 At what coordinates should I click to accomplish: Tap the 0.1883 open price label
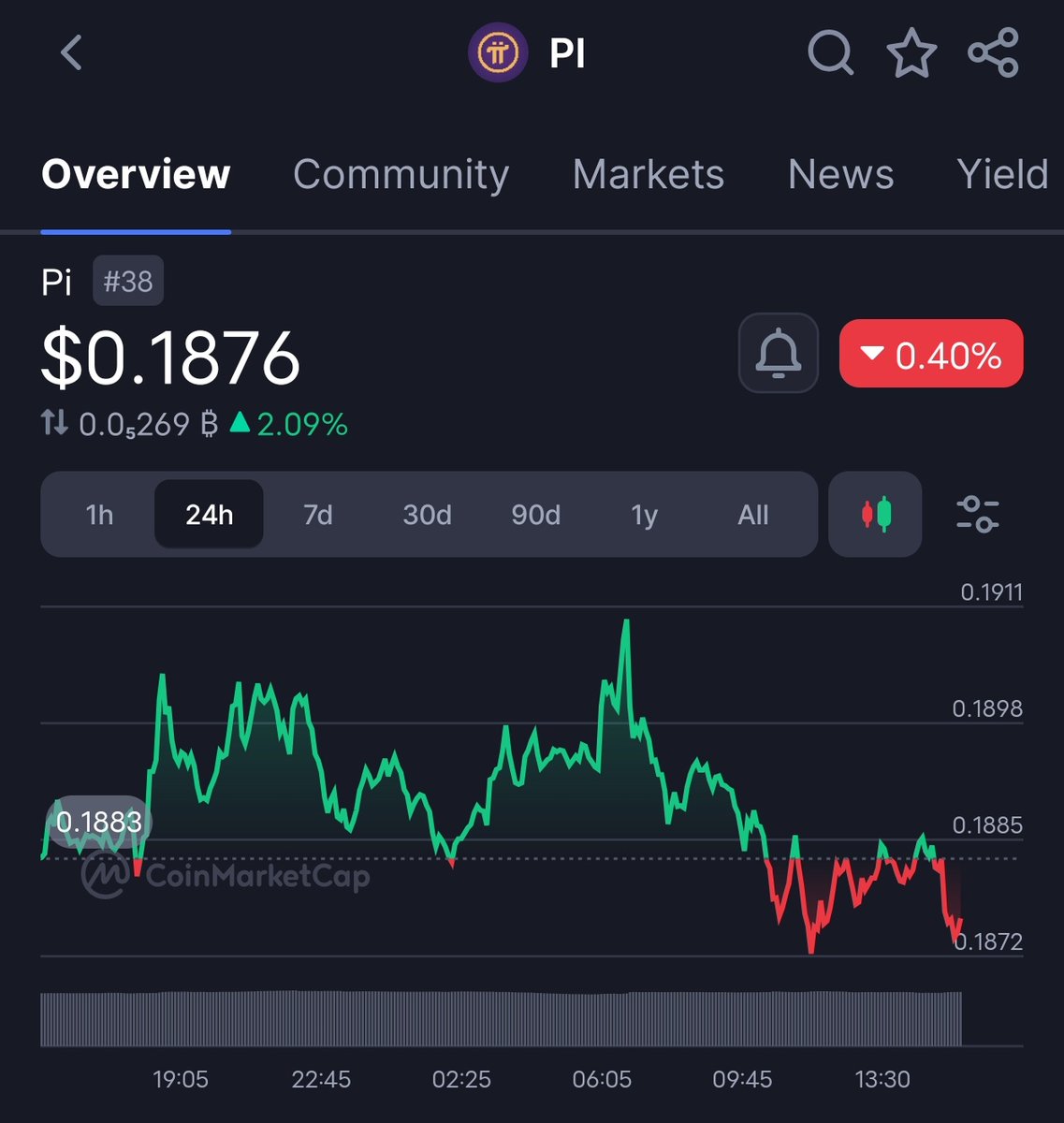[98, 822]
